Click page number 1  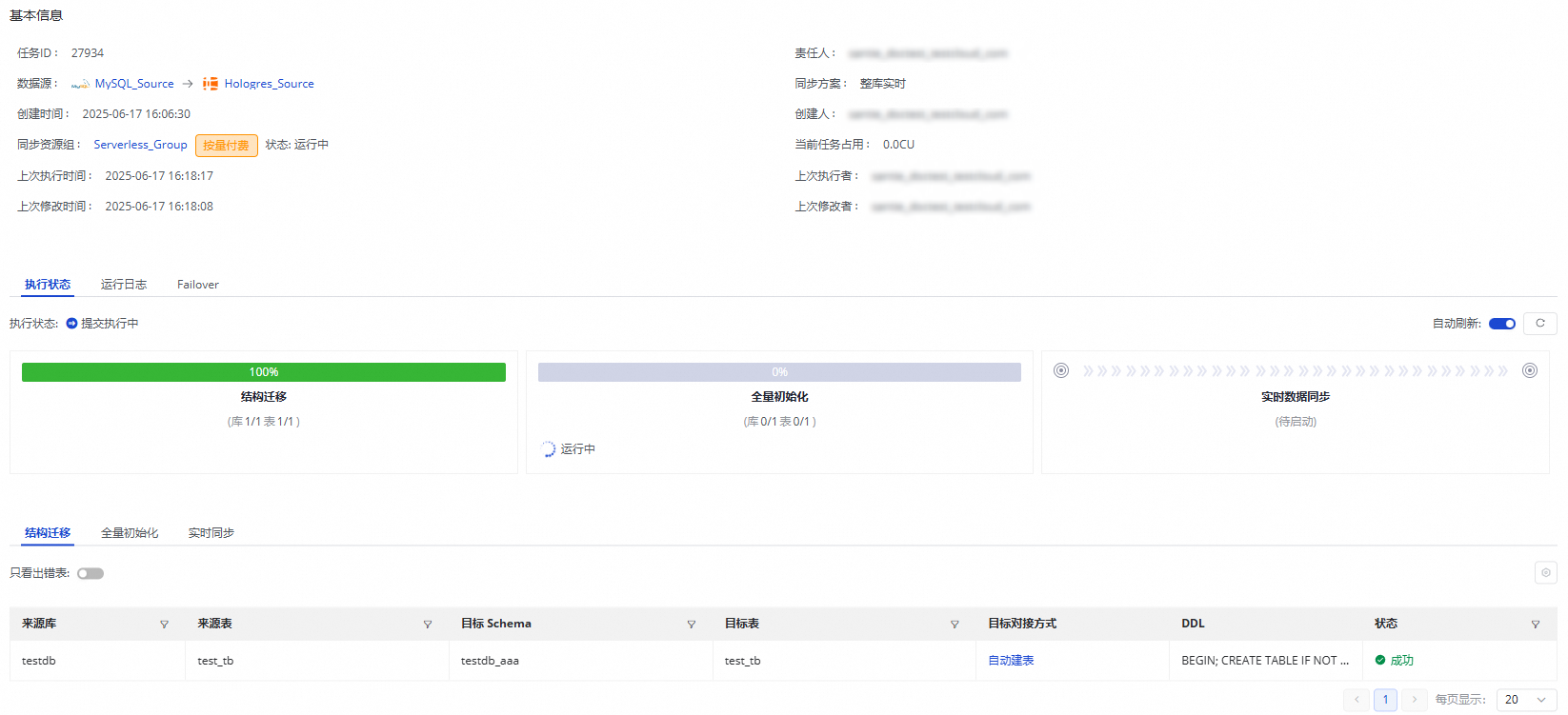[1385, 700]
